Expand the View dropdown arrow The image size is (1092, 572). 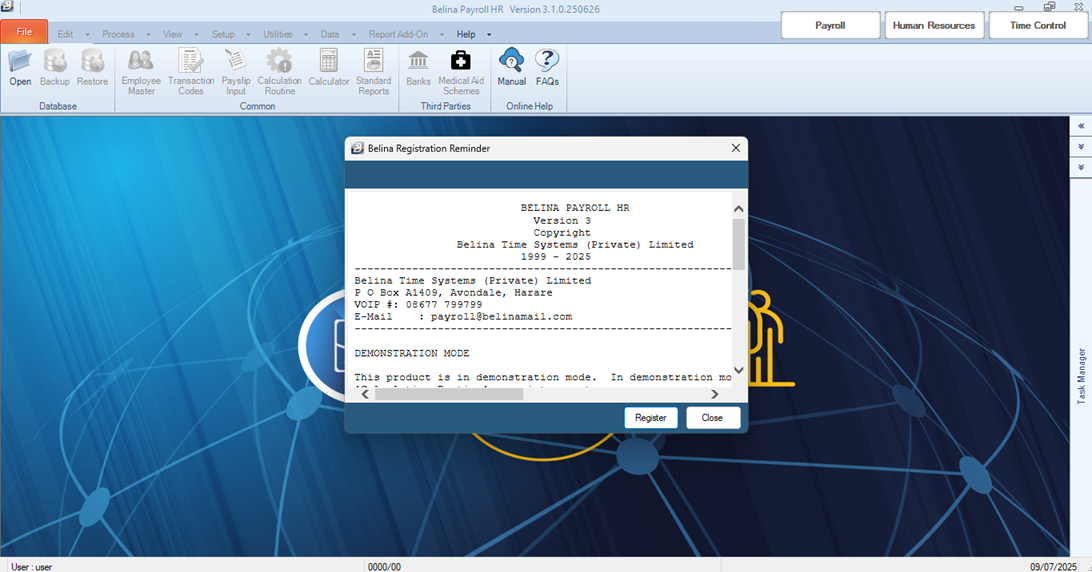pos(196,35)
